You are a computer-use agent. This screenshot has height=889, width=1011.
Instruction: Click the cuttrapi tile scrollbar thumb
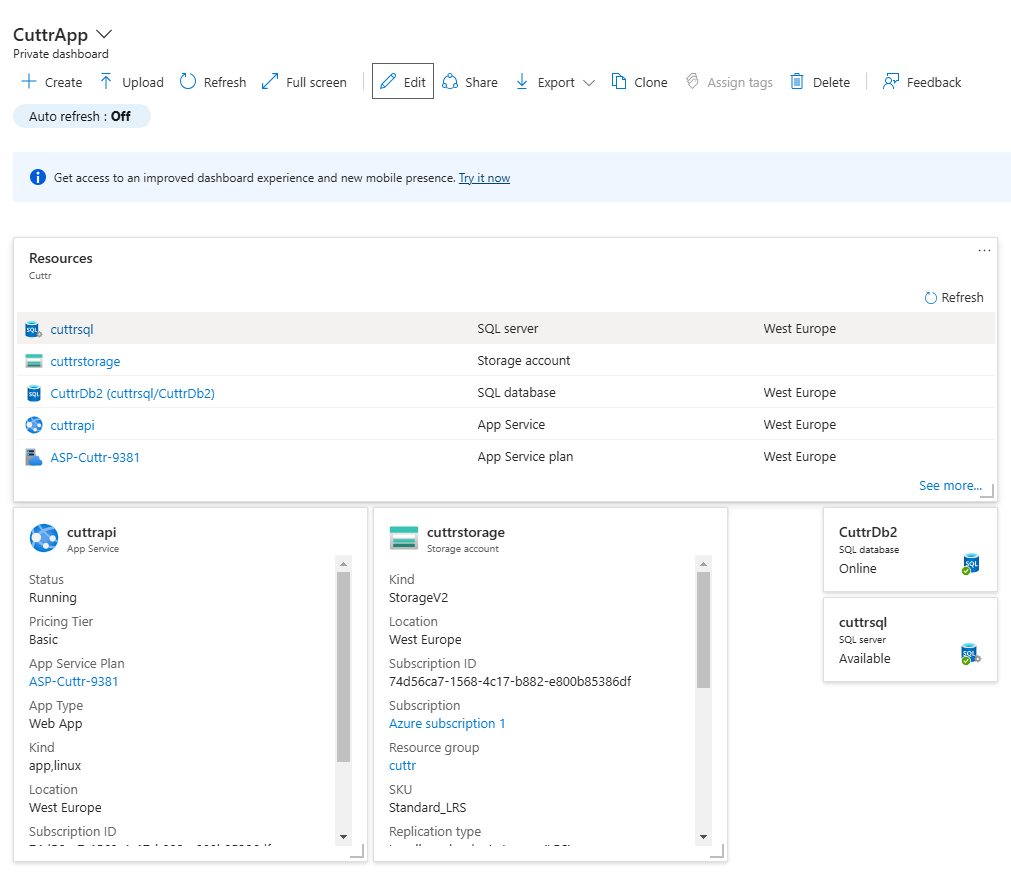tap(344, 667)
